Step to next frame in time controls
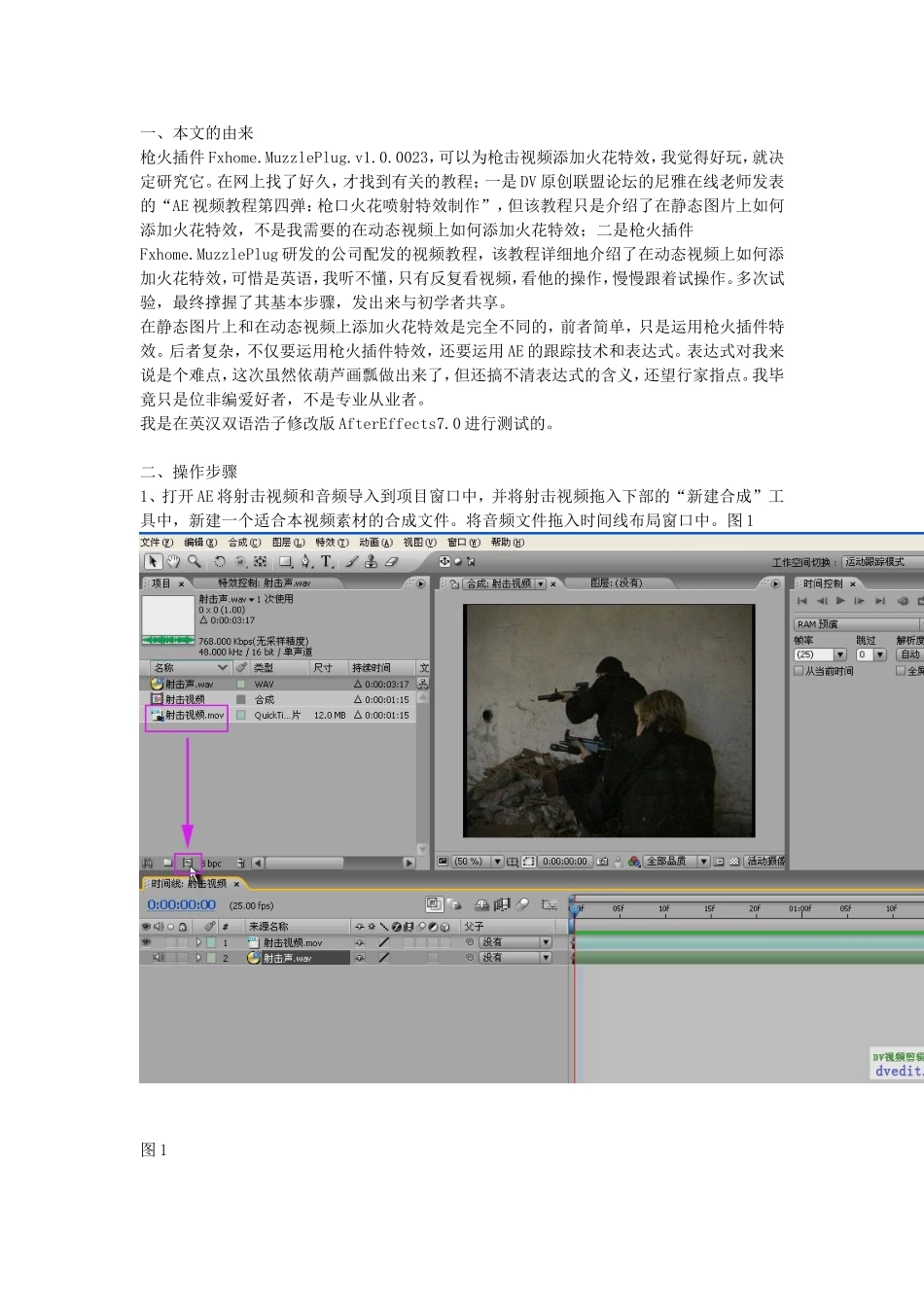 click(x=860, y=601)
